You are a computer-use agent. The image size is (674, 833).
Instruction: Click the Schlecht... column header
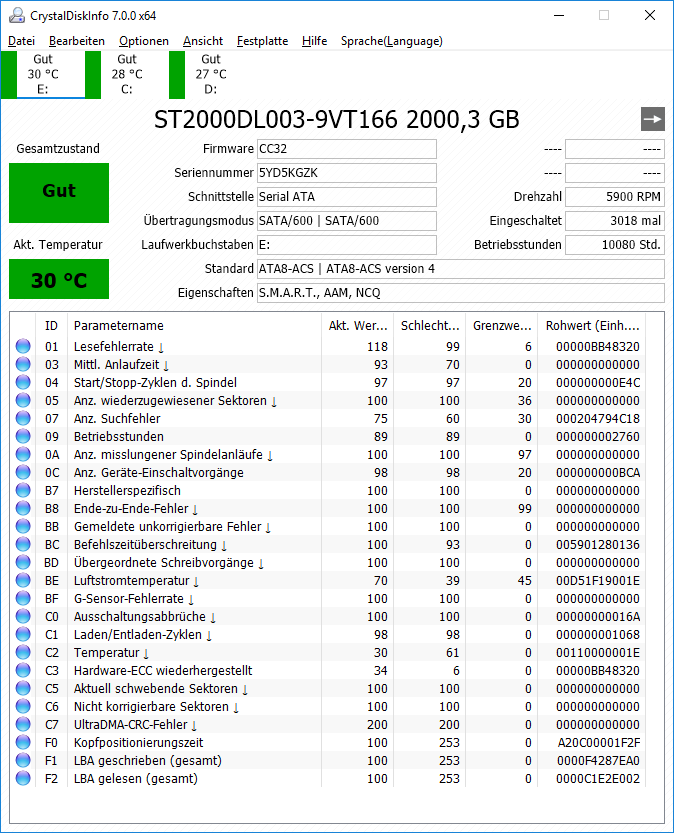(x=430, y=326)
